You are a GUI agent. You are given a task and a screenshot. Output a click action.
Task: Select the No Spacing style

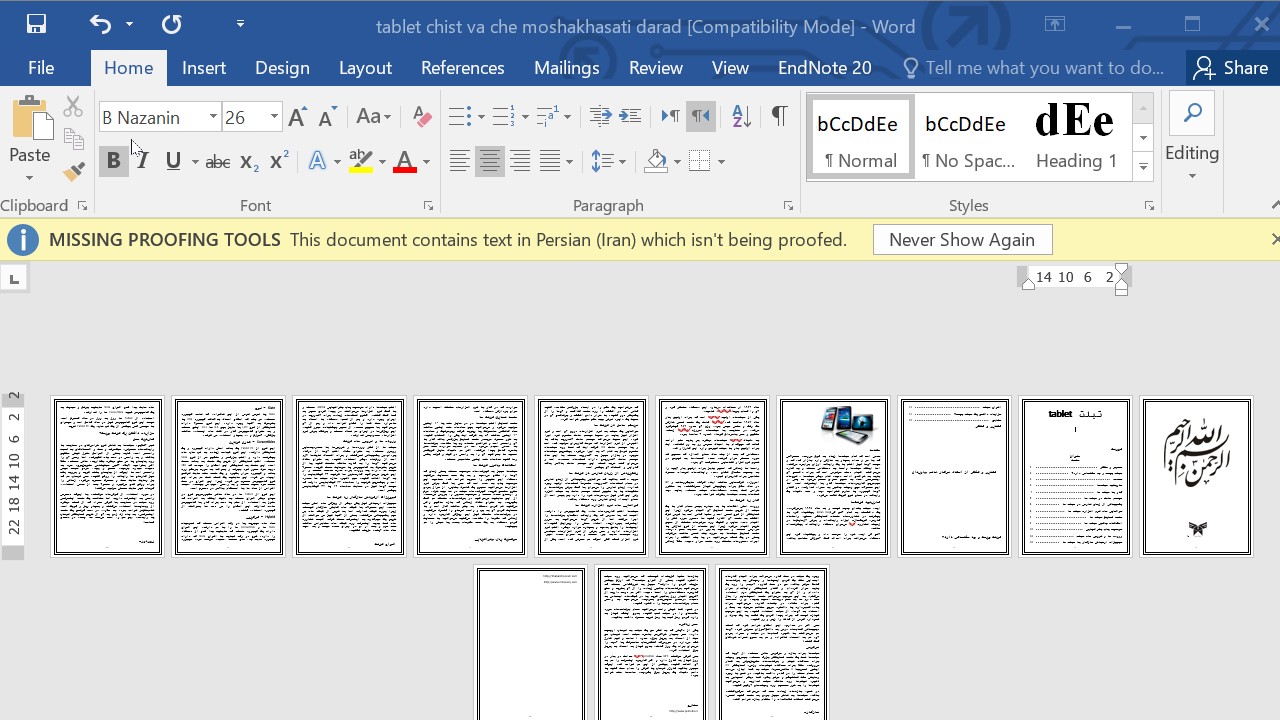pyautogui.click(x=968, y=139)
